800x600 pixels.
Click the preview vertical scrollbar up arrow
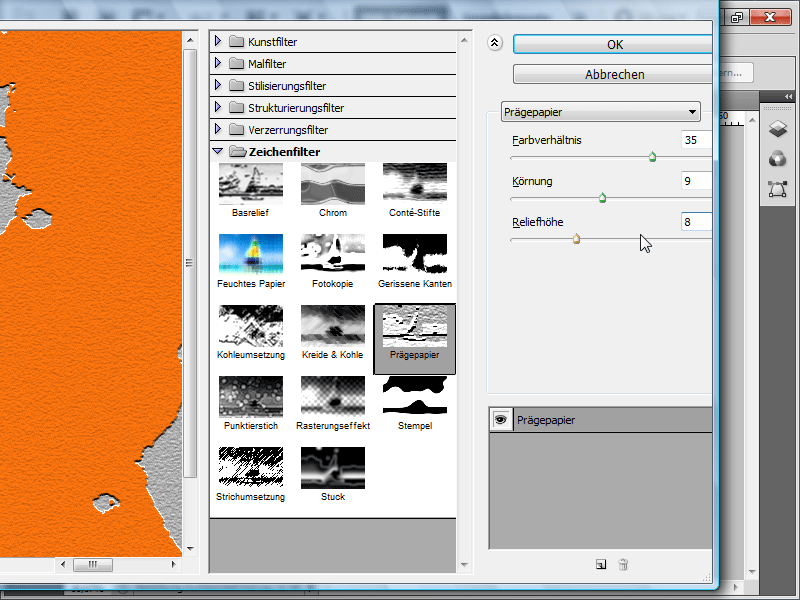coord(190,40)
